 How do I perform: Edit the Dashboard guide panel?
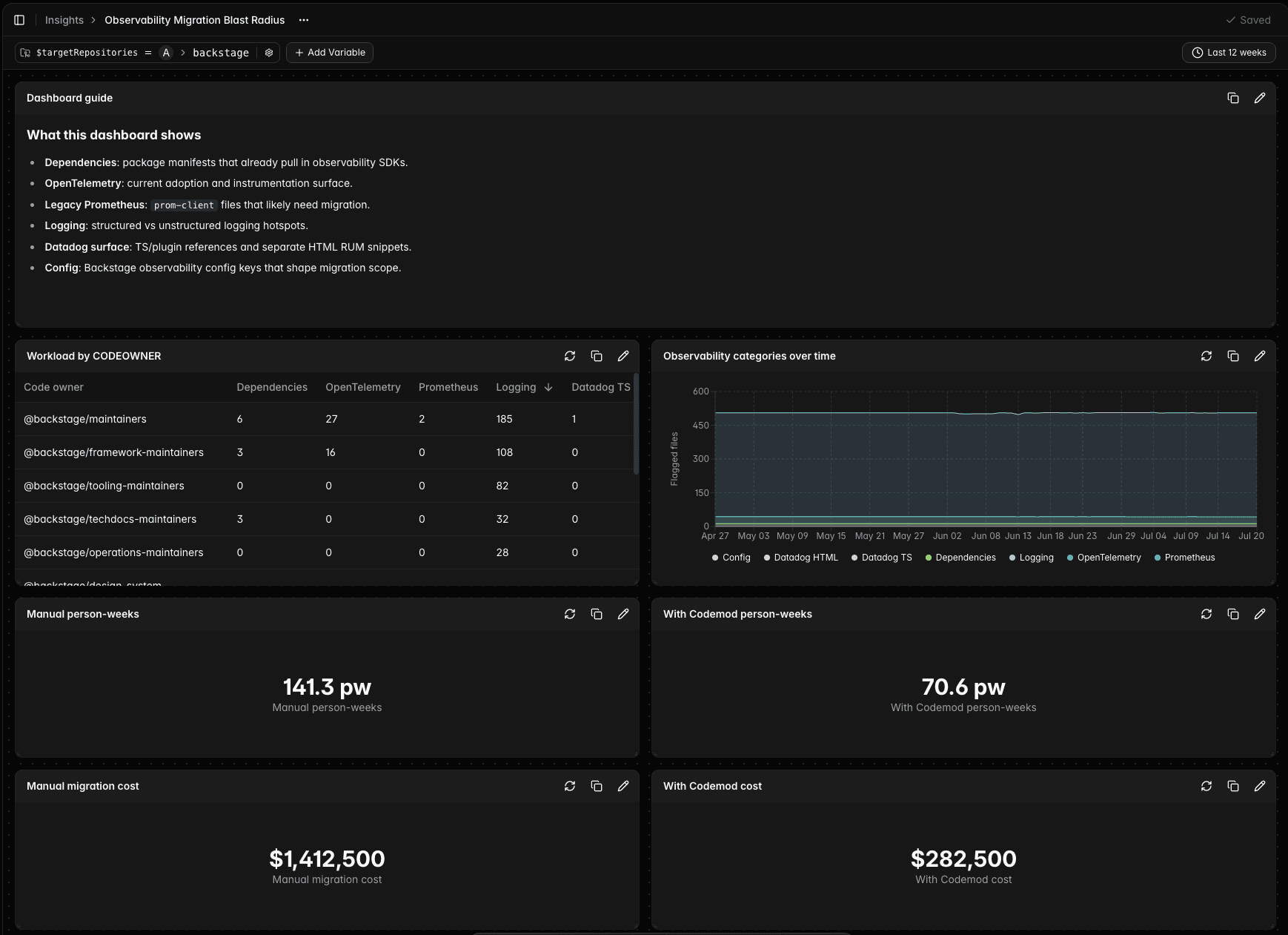(1260, 98)
